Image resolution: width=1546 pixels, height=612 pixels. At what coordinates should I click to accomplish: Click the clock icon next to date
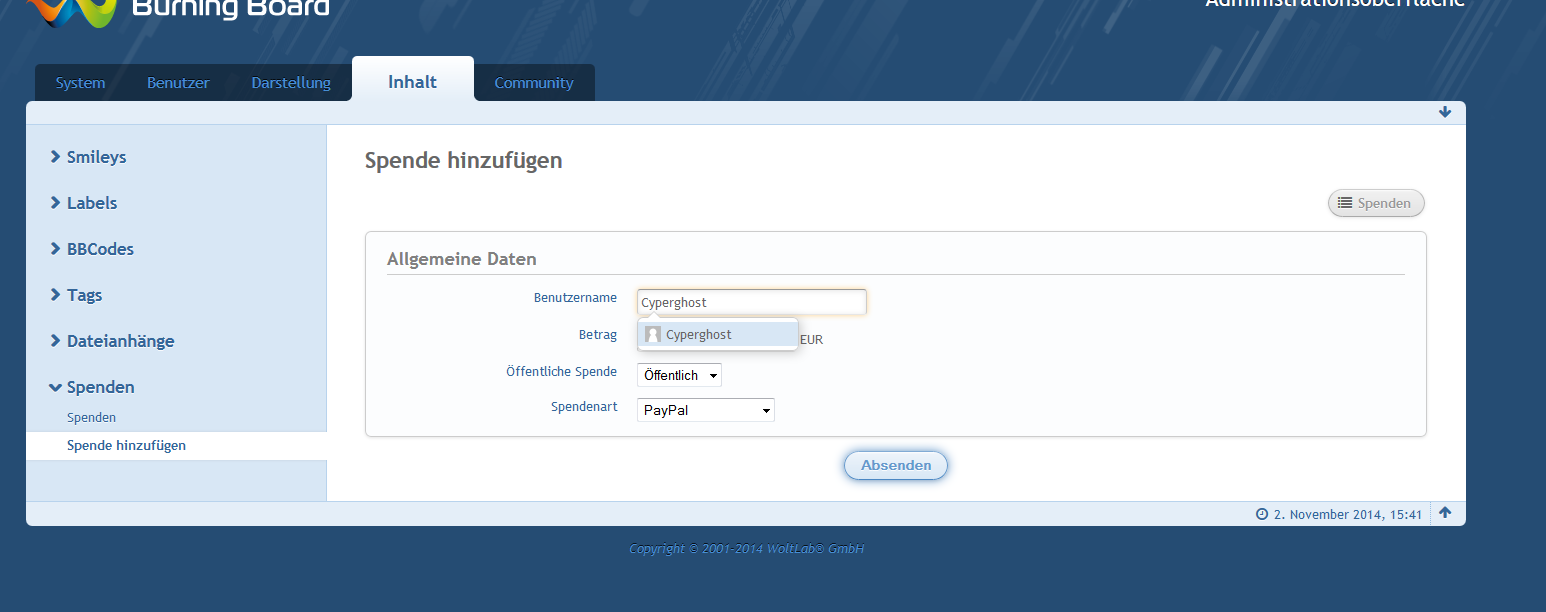pyautogui.click(x=1262, y=514)
